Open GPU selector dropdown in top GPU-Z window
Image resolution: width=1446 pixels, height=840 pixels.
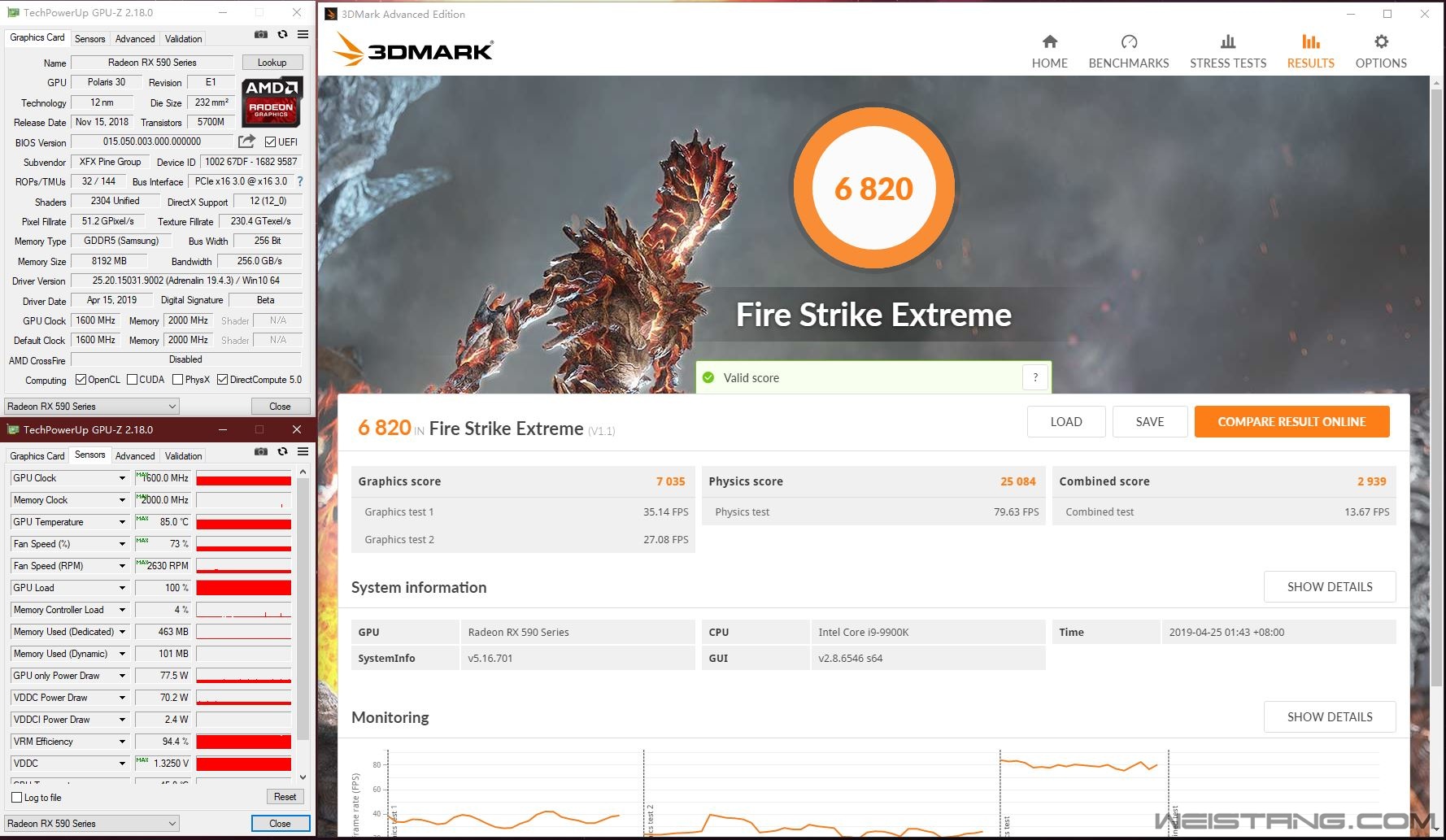(x=91, y=406)
